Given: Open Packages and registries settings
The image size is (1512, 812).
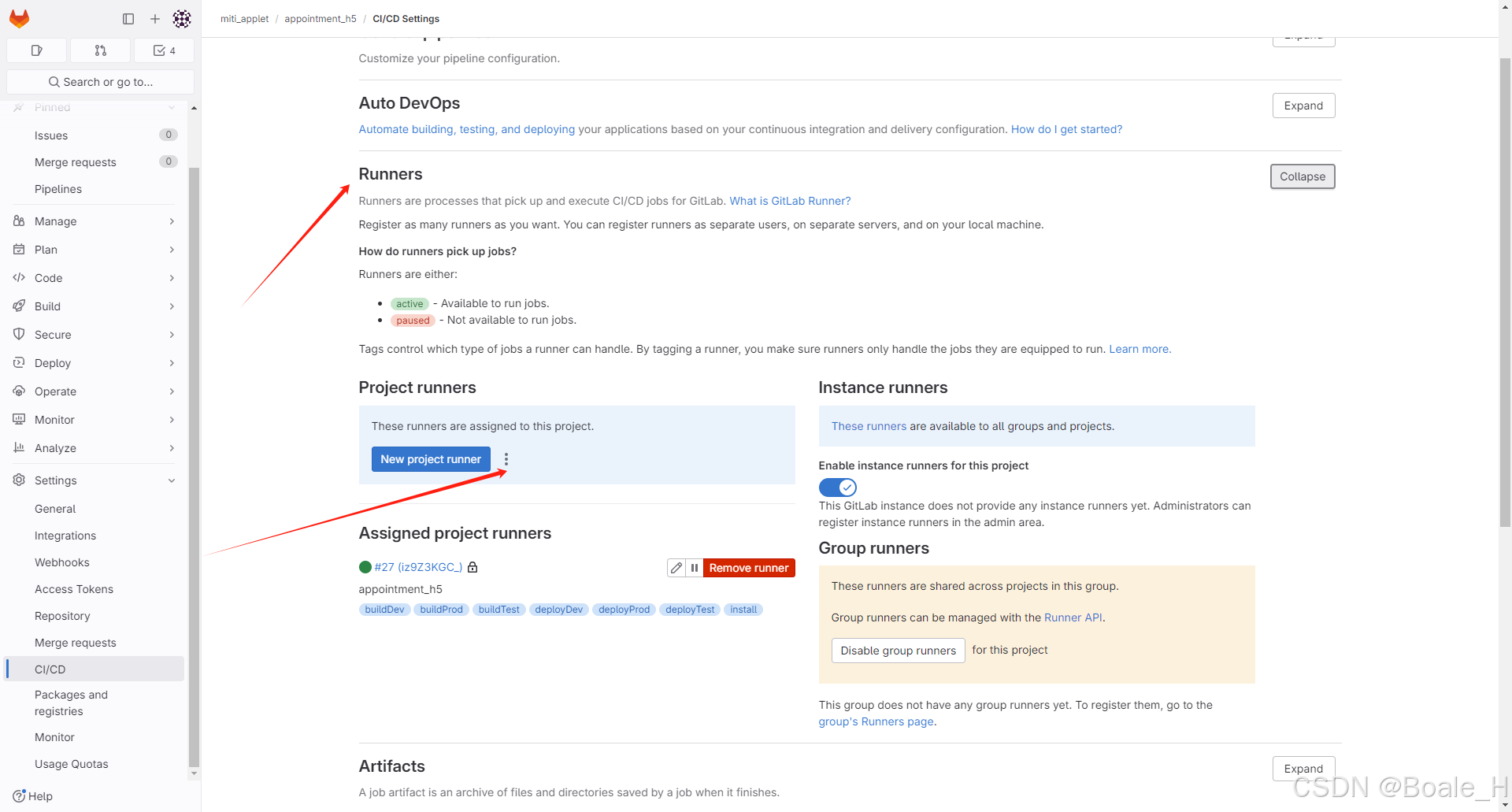Looking at the screenshot, I should [94, 703].
